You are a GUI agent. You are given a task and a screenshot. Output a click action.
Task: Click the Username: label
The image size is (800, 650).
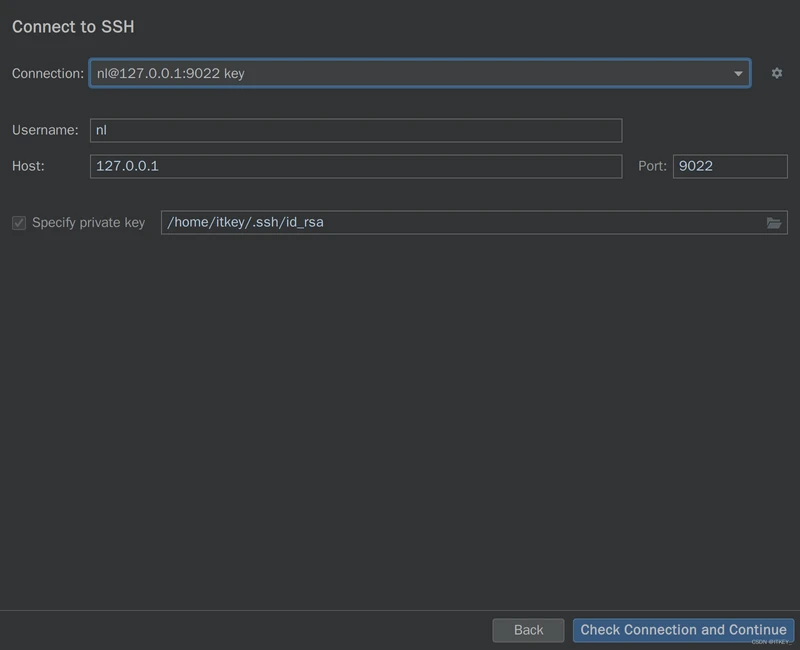click(45, 130)
